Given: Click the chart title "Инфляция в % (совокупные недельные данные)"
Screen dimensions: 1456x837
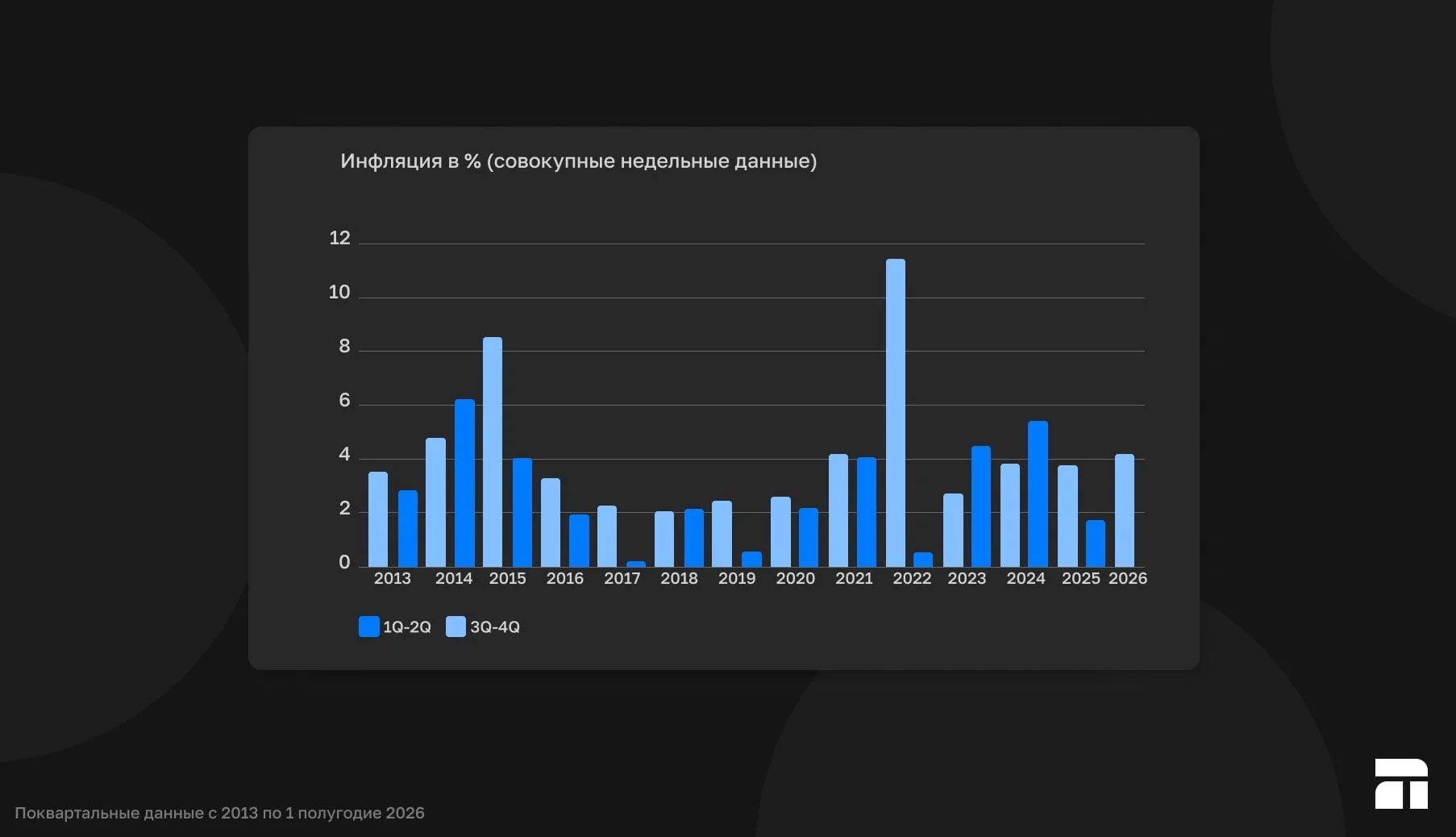Looking at the screenshot, I should pos(578,161).
